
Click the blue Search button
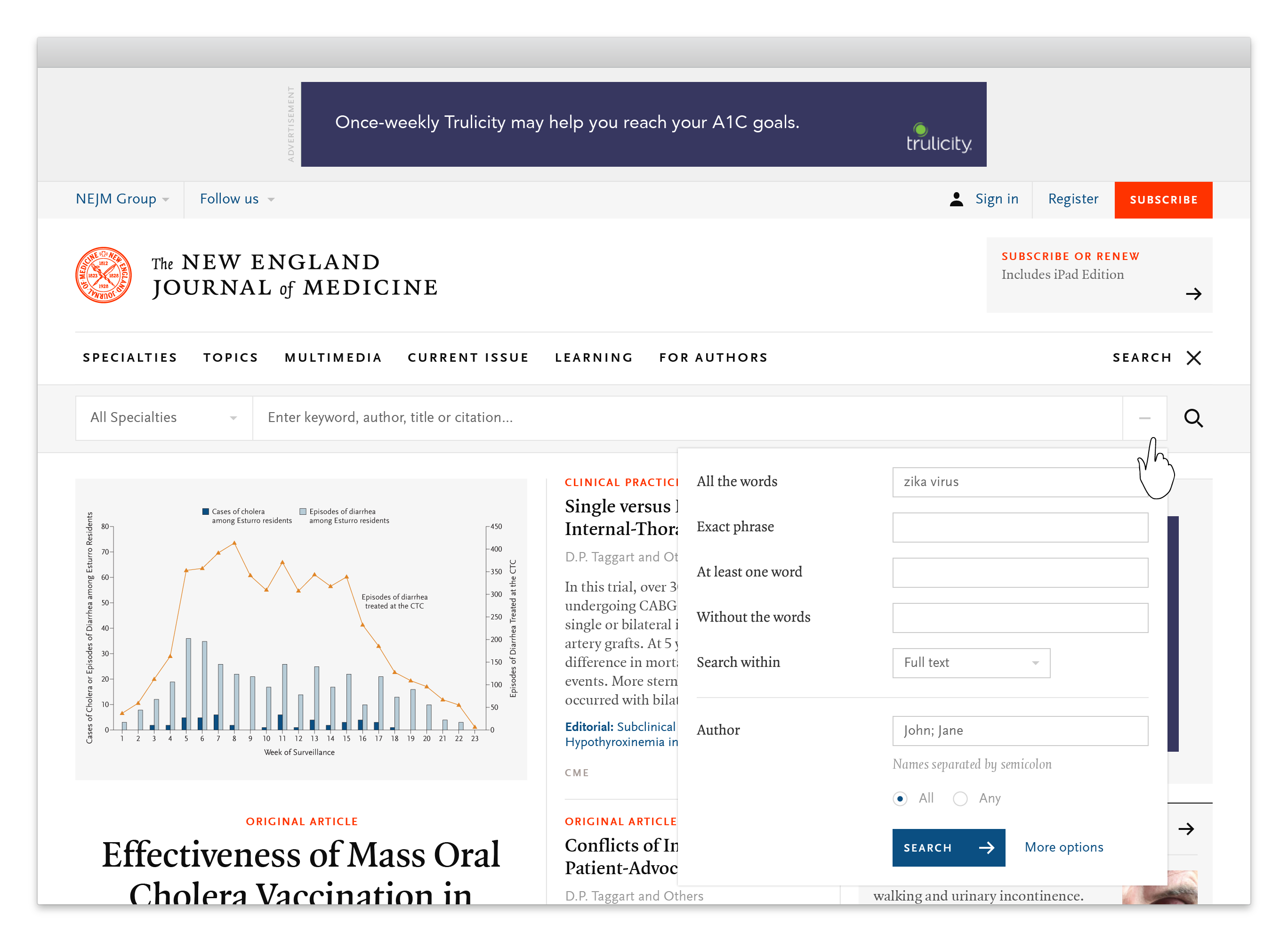pyautogui.click(x=948, y=847)
